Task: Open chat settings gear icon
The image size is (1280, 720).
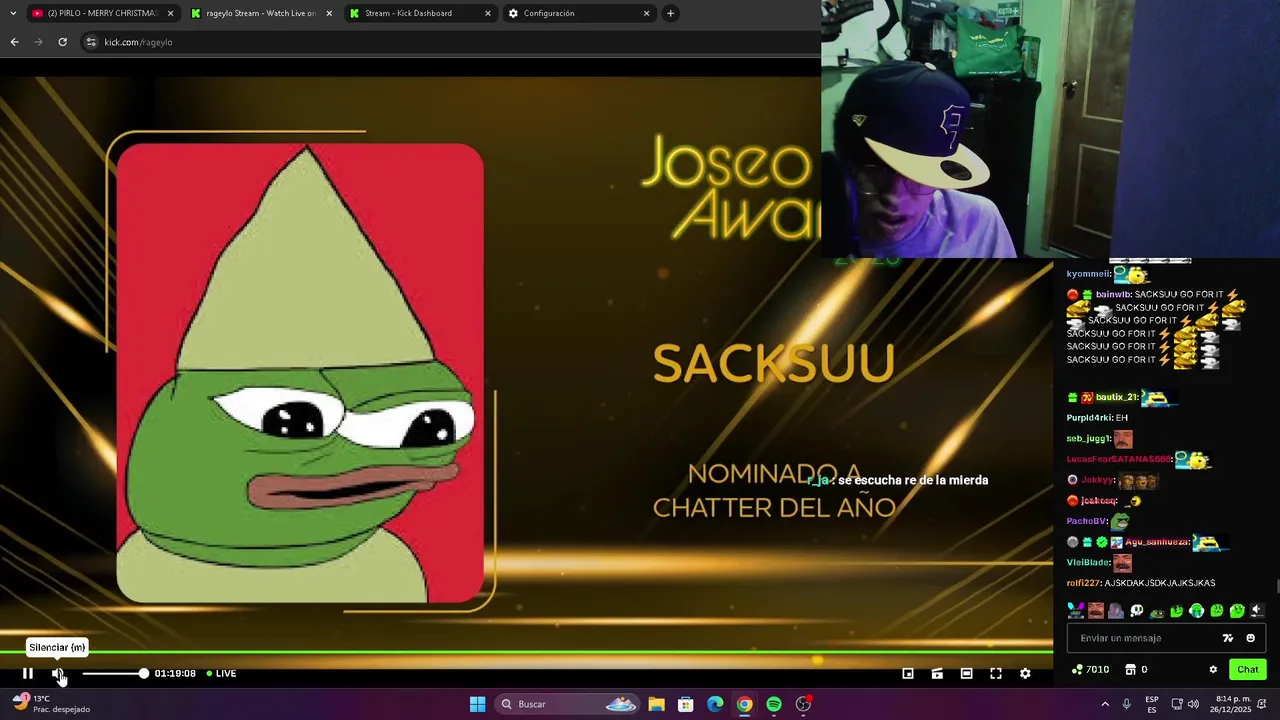Action: 1213,670
